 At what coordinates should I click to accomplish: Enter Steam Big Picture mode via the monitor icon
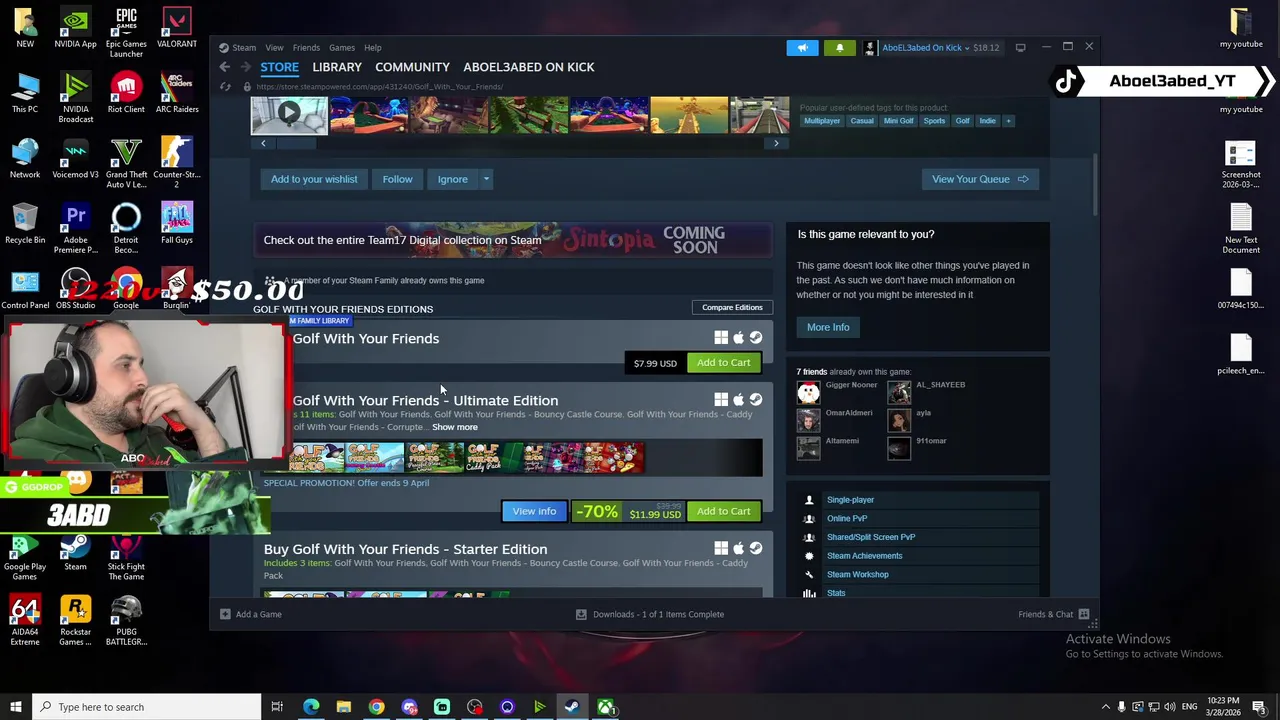click(x=1020, y=47)
